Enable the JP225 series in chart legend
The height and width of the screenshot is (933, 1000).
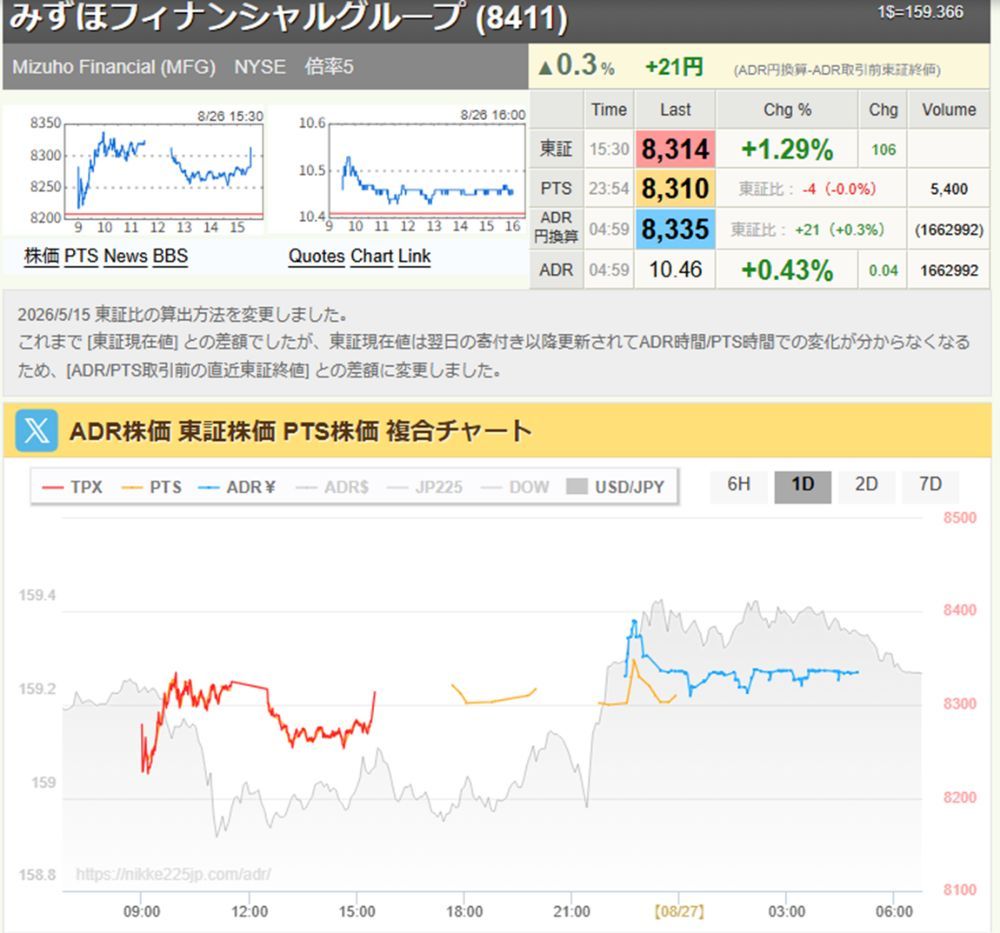425,487
